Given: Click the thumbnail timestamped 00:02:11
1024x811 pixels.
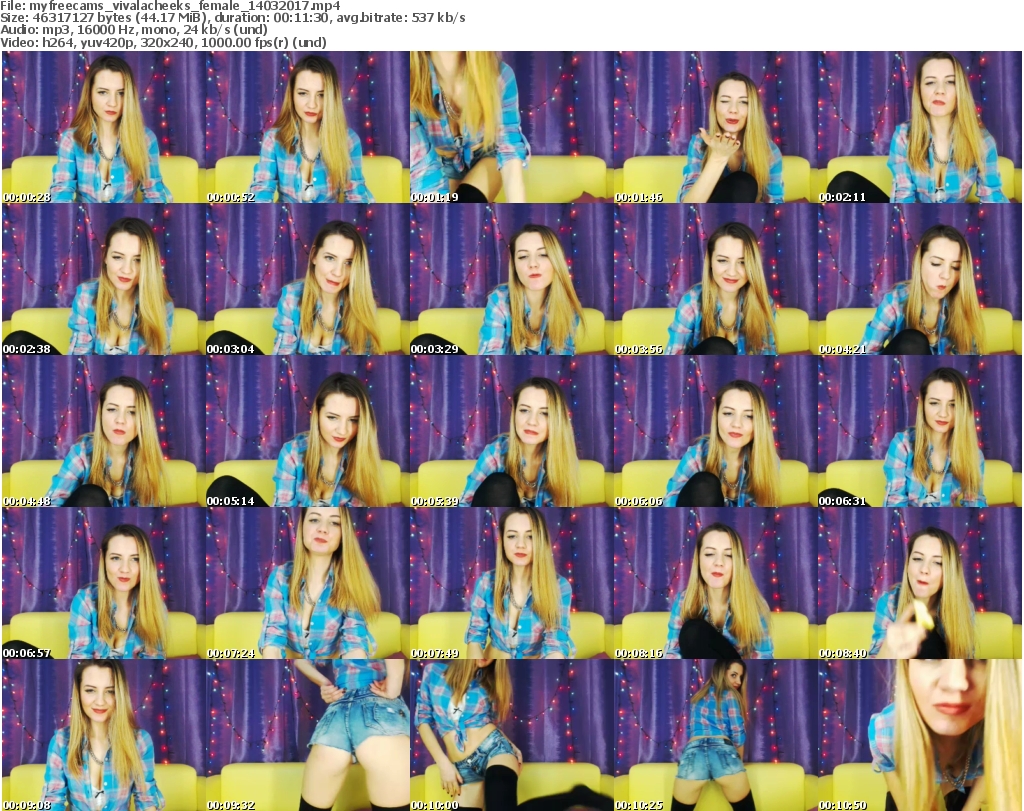Looking at the screenshot, I should [x=920, y=127].
